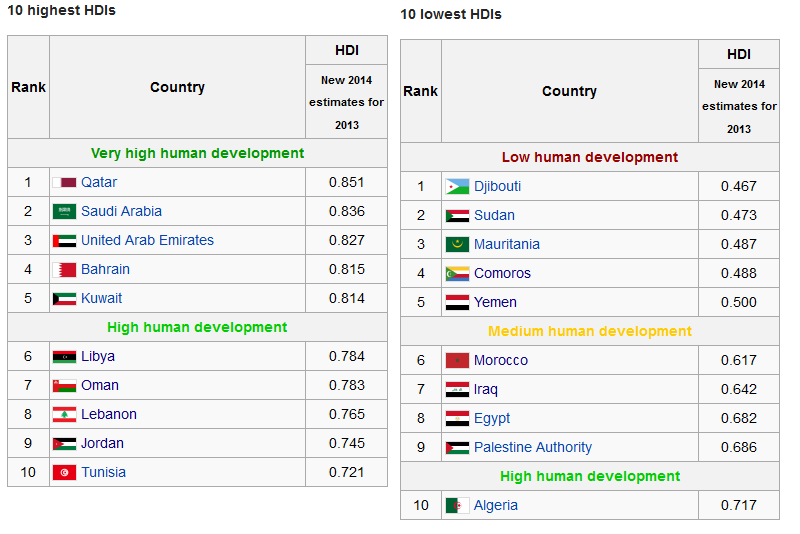Select Yemen's 0.500 HDI cell
Viewport: 800px width, 534px height.
pyautogui.click(x=739, y=303)
